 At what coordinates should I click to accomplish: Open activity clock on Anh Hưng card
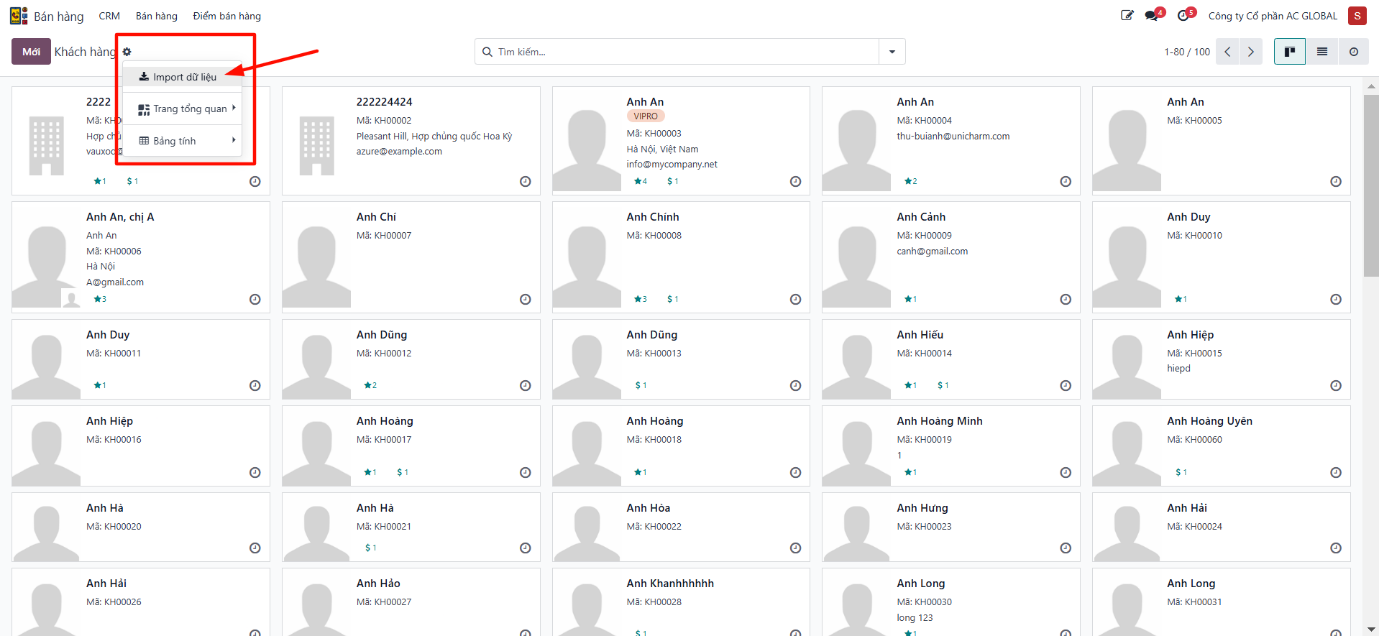(1065, 548)
